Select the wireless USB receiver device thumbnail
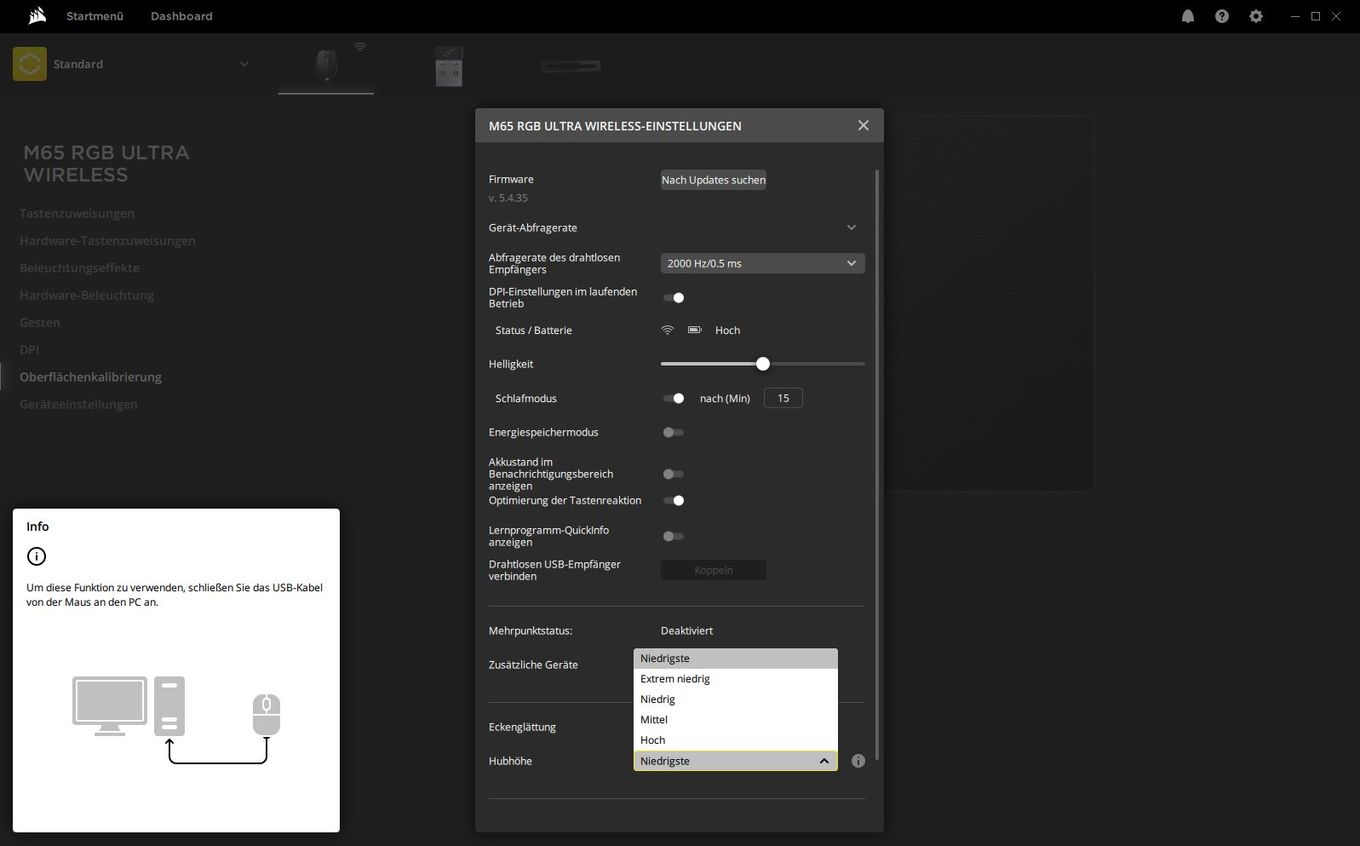The height and width of the screenshot is (846, 1360). 449,66
